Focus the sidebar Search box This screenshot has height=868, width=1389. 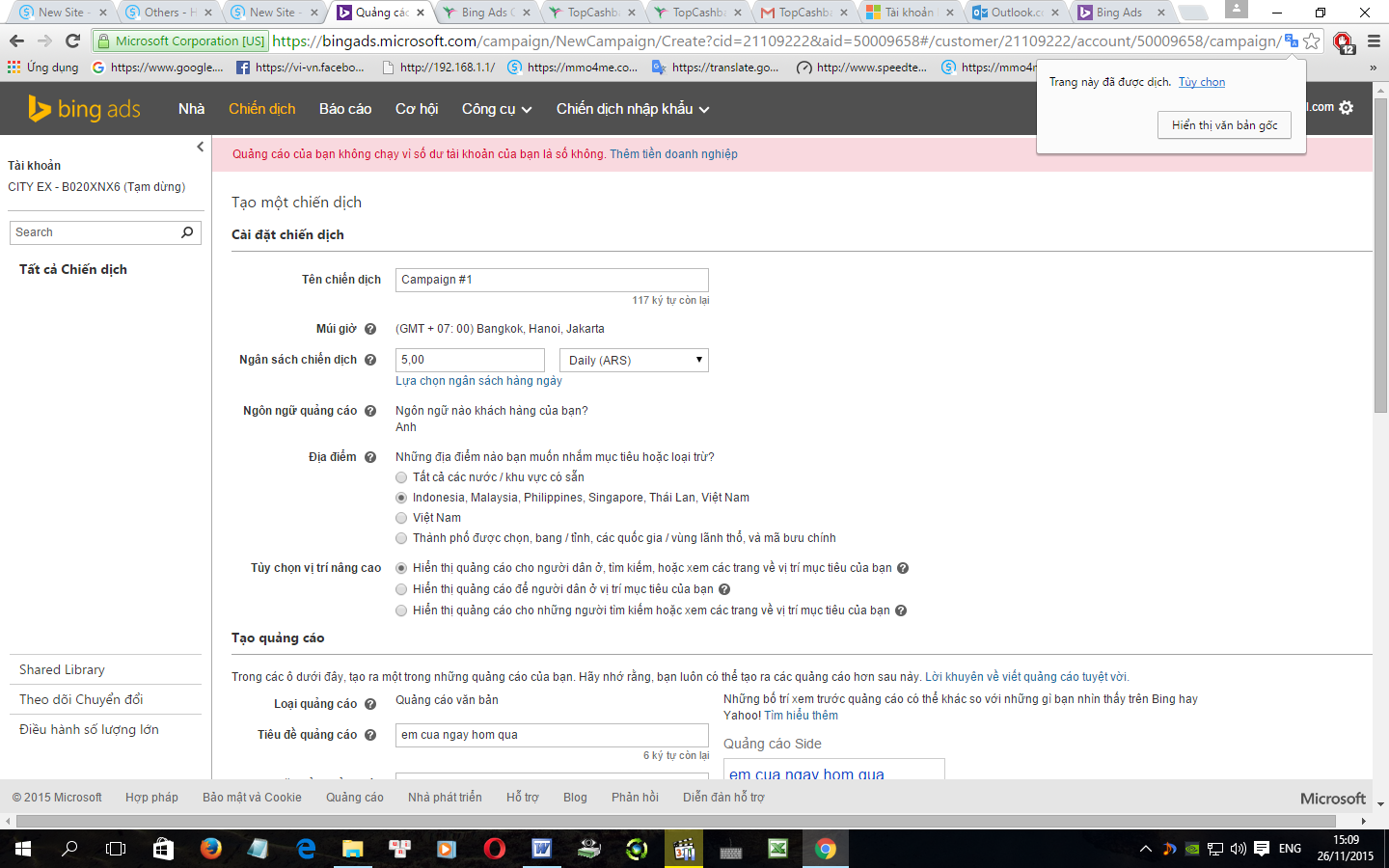pyautogui.click(x=95, y=232)
